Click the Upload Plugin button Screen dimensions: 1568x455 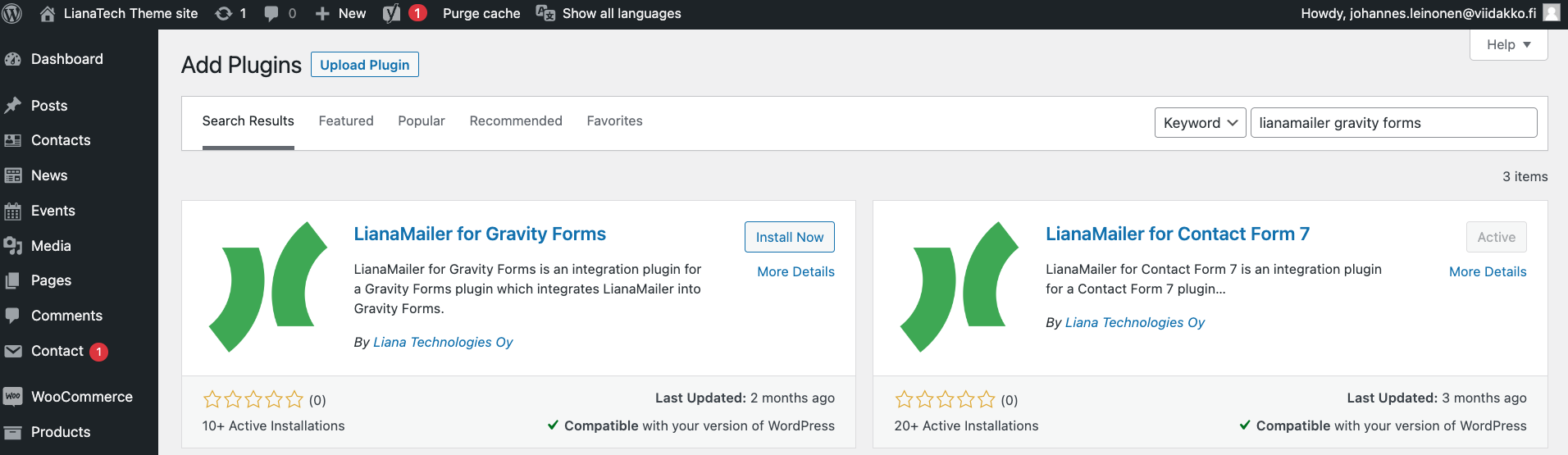click(x=365, y=65)
